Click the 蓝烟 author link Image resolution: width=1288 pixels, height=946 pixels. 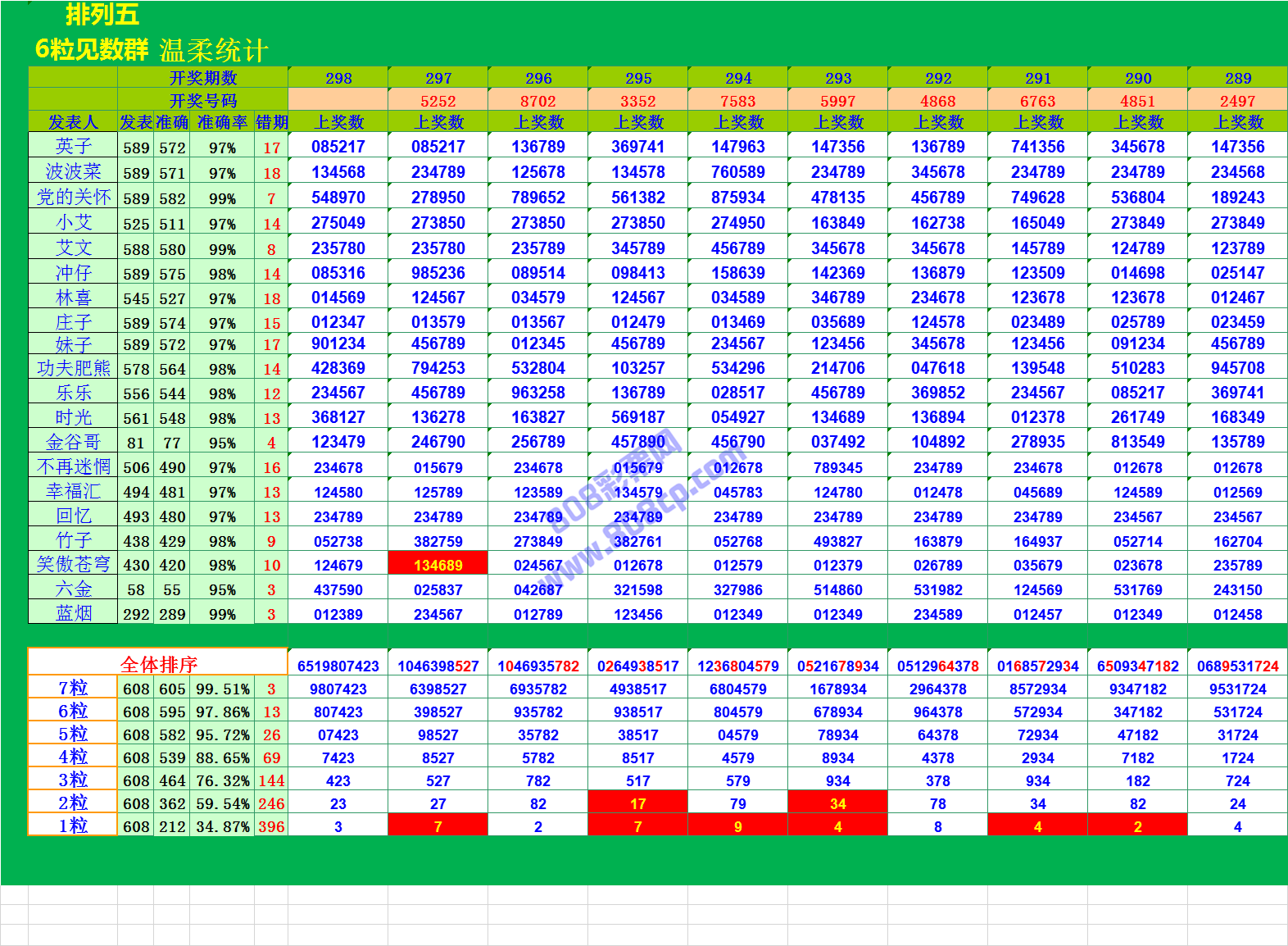click(x=73, y=613)
